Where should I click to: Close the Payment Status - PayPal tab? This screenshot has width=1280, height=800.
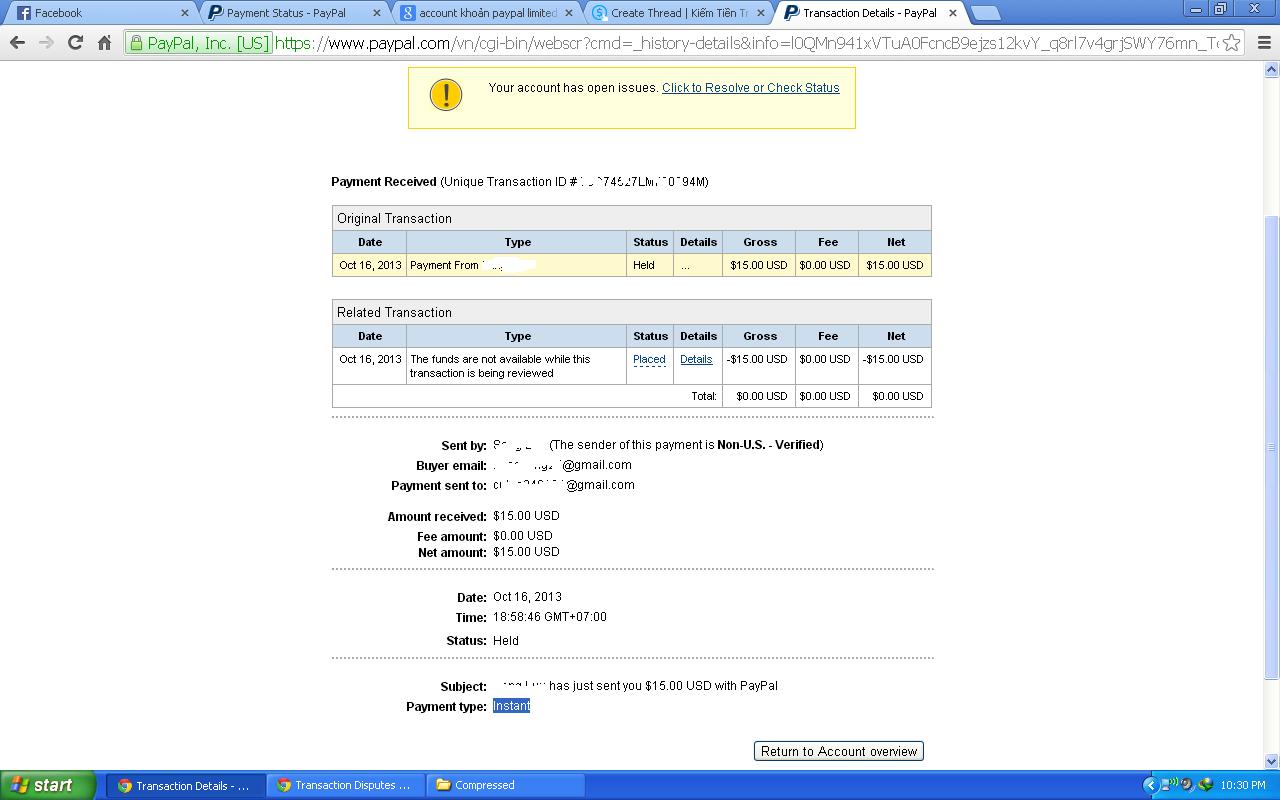(377, 13)
